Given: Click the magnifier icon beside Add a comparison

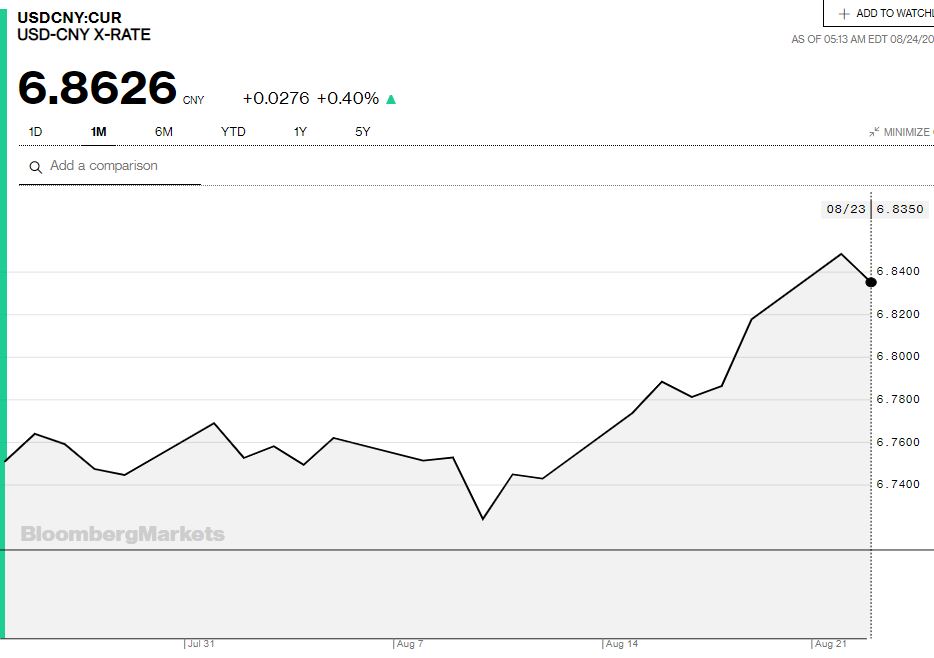Looking at the screenshot, I should (x=36, y=167).
